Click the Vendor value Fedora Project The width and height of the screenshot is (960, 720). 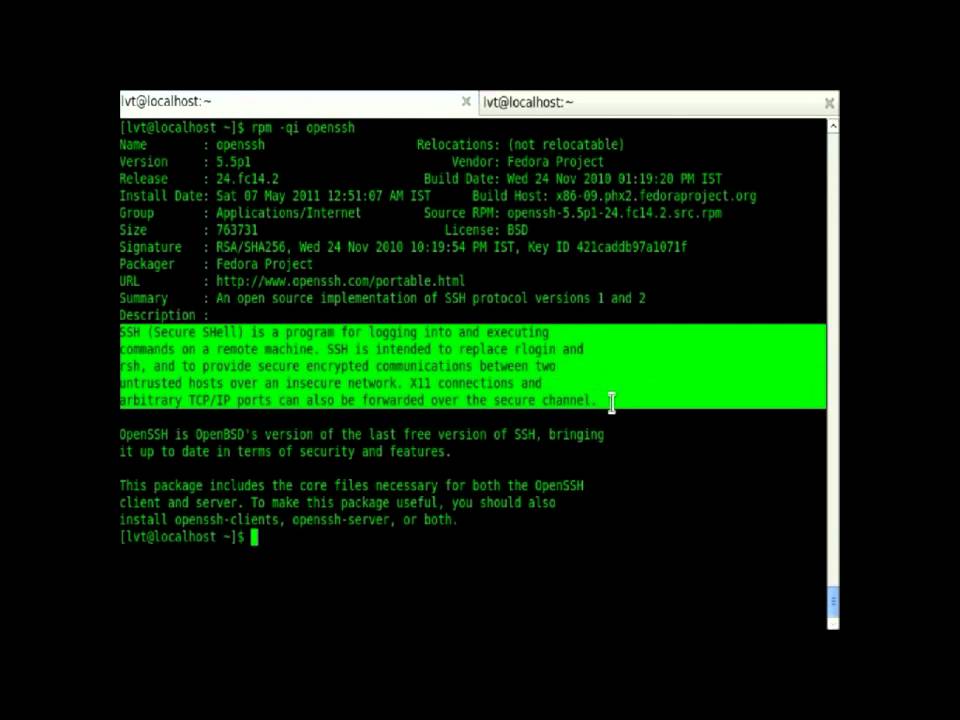(555, 162)
